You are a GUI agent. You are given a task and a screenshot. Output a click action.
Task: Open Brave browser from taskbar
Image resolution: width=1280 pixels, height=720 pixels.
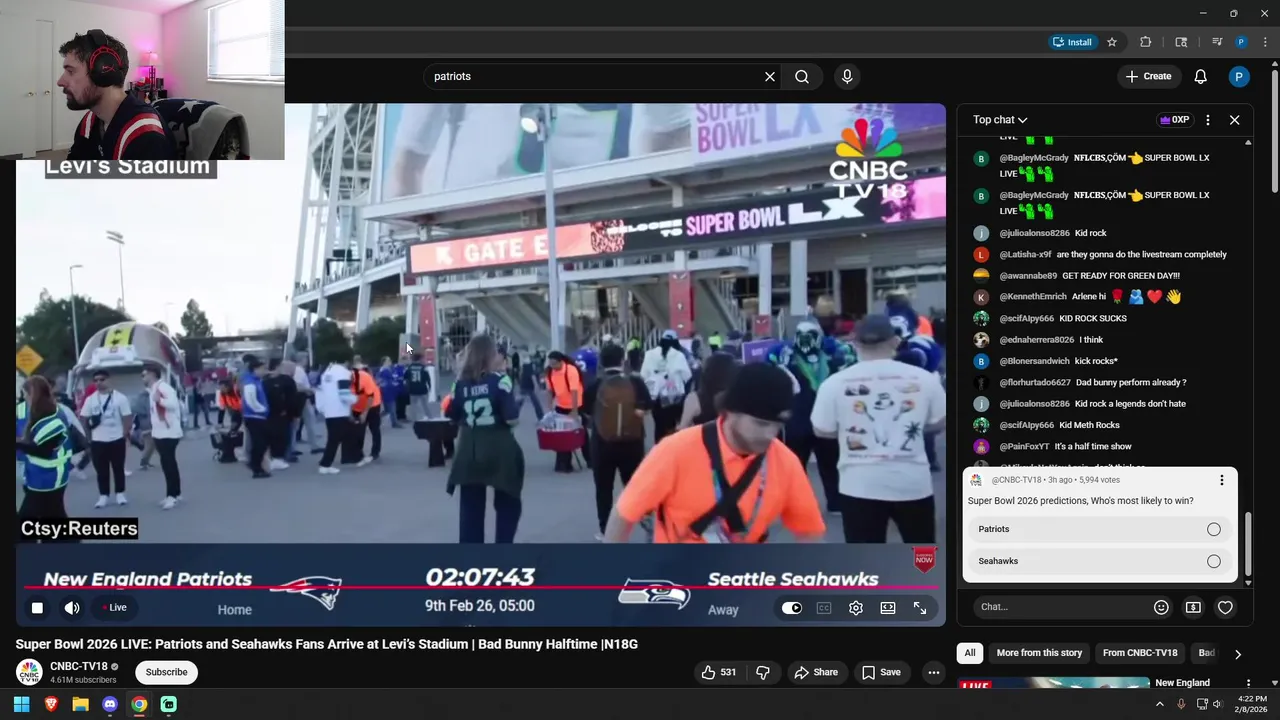[x=51, y=704]
